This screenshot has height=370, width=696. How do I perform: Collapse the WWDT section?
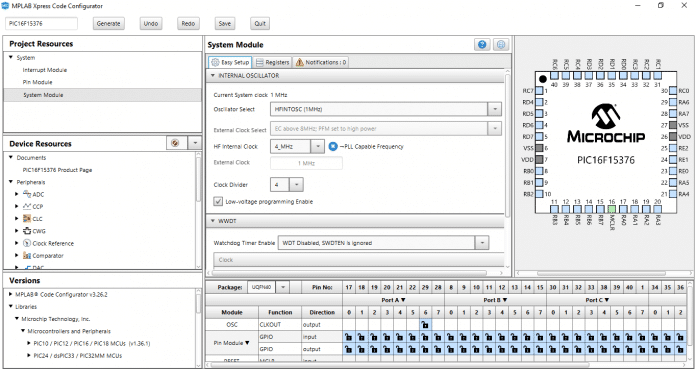pos(213,221)
